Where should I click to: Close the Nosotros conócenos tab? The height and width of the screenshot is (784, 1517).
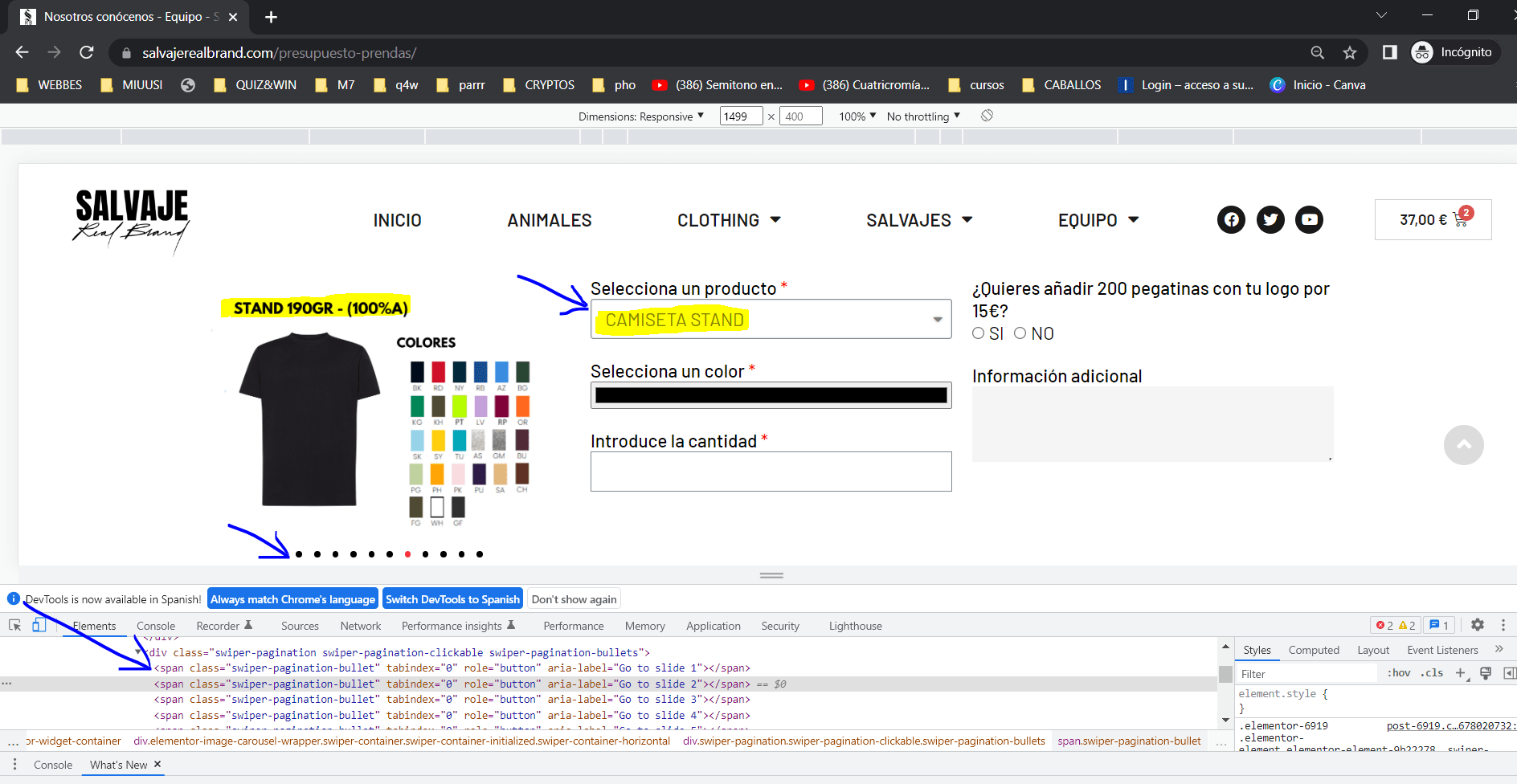click(233, 17)
